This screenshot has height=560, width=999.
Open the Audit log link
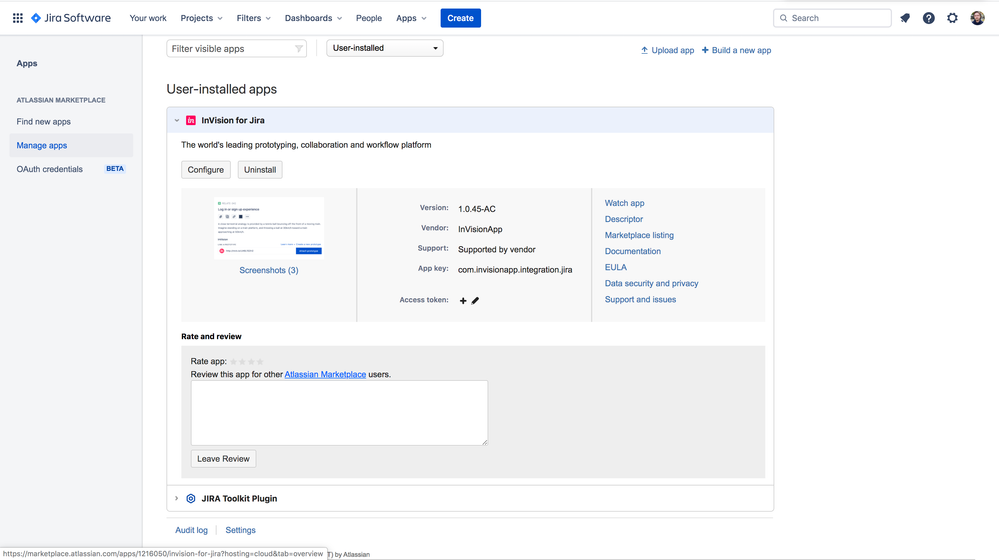tap(191, 530)
